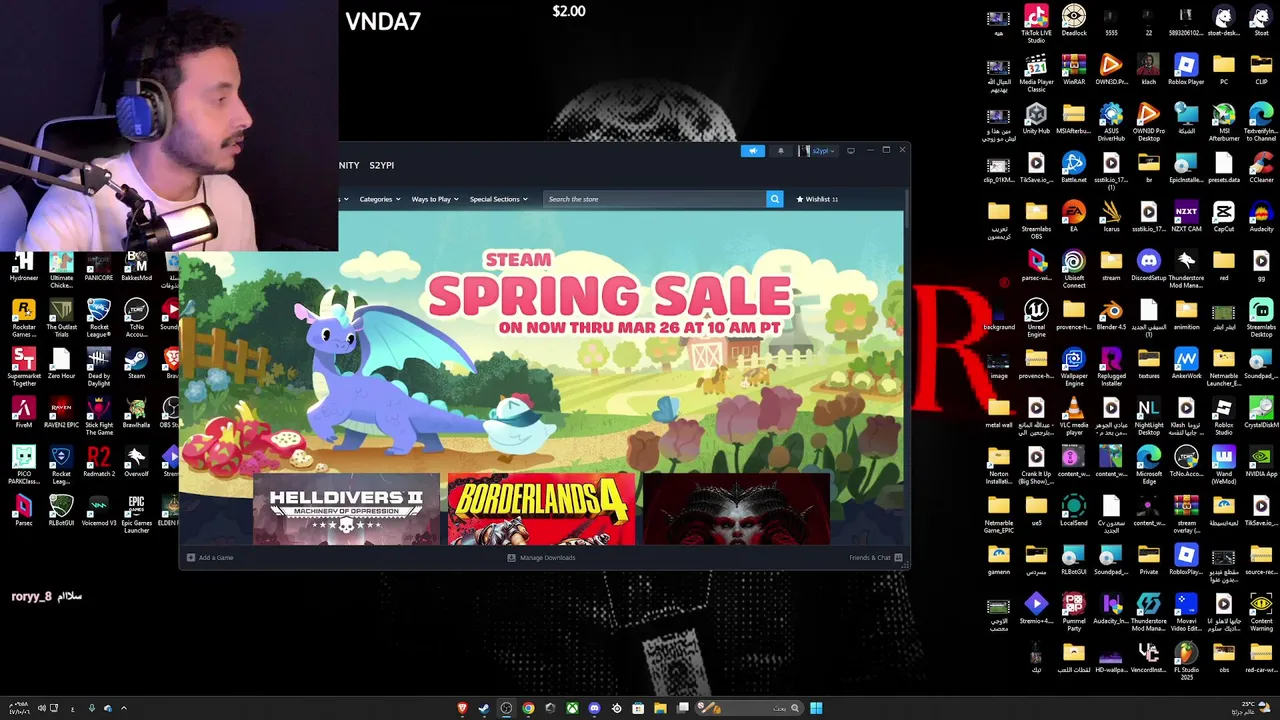Open MSI Afterburner desktop shortcut
Viewport: 1280px width, 720px height.
pos(1224,121)
